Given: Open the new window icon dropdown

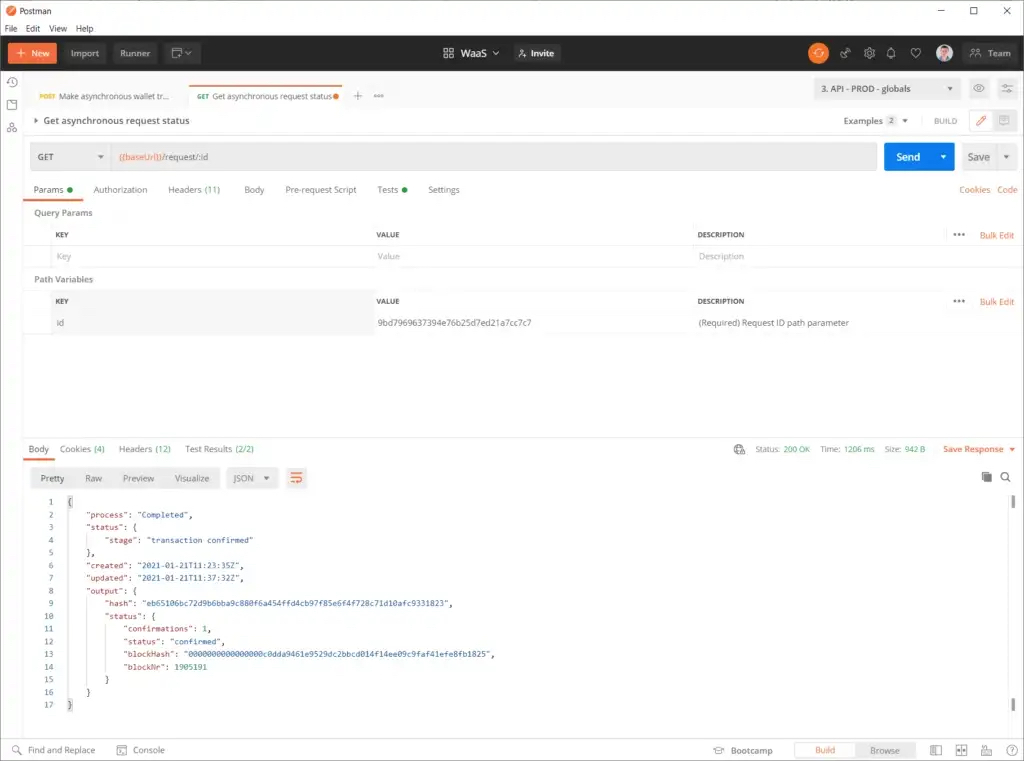Looking at the screenshot, I should tap(182, 53).
